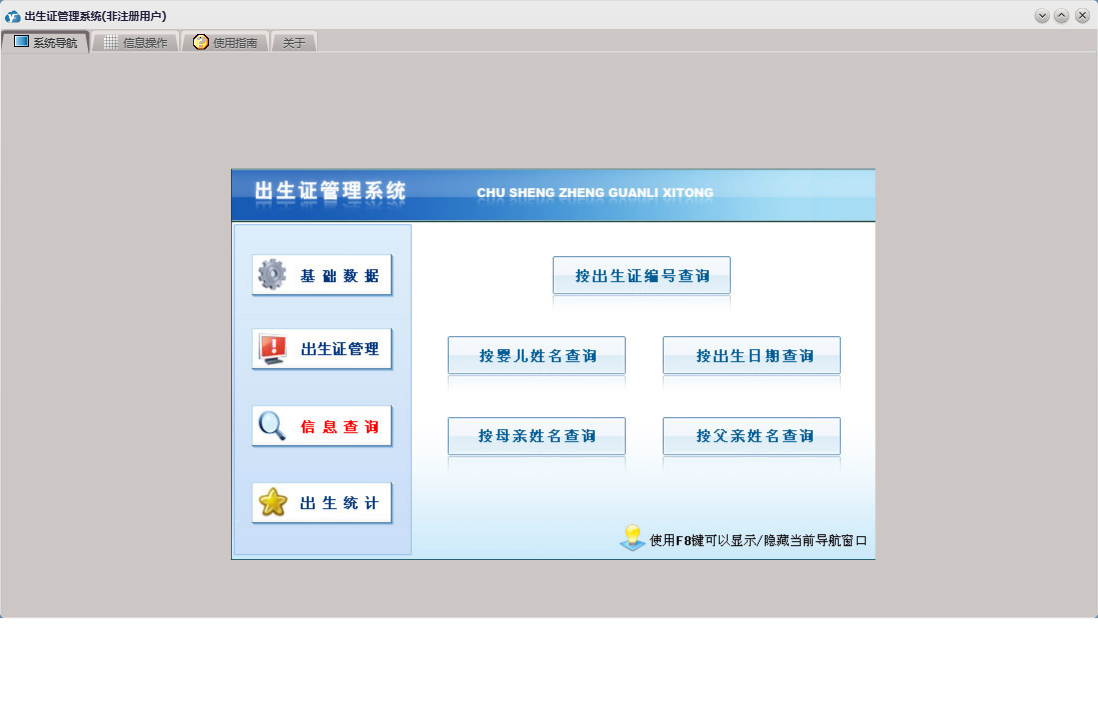
Task: Click the magnifying glass icon for 信息查询
Action: 272,425
